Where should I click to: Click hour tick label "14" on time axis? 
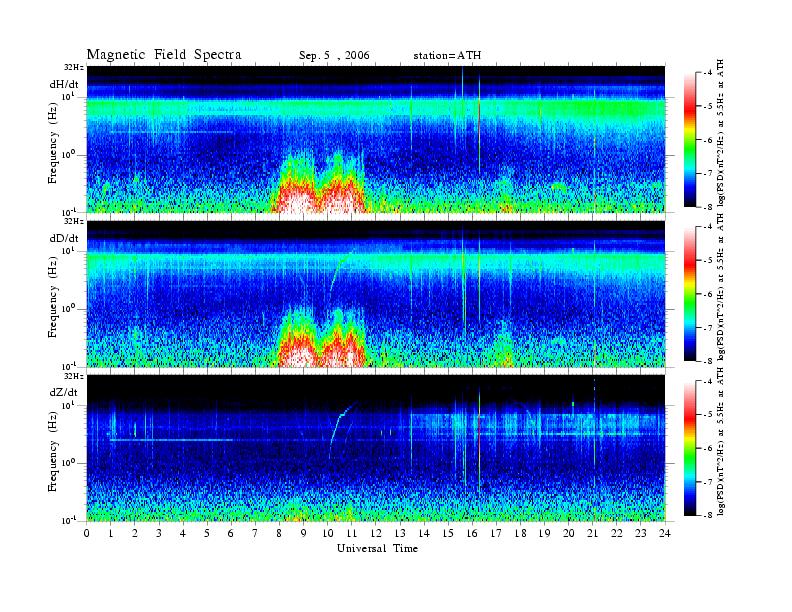coord(424,533)
